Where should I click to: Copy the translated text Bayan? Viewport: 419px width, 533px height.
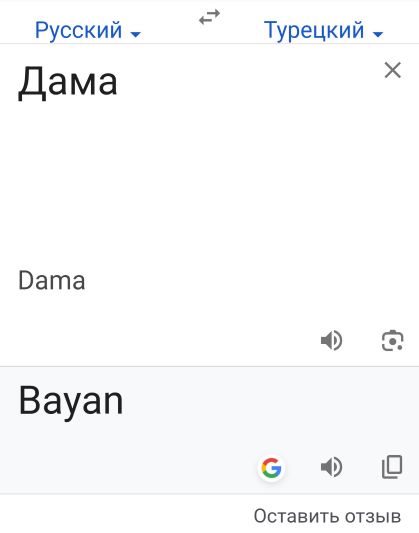[392, 467]
